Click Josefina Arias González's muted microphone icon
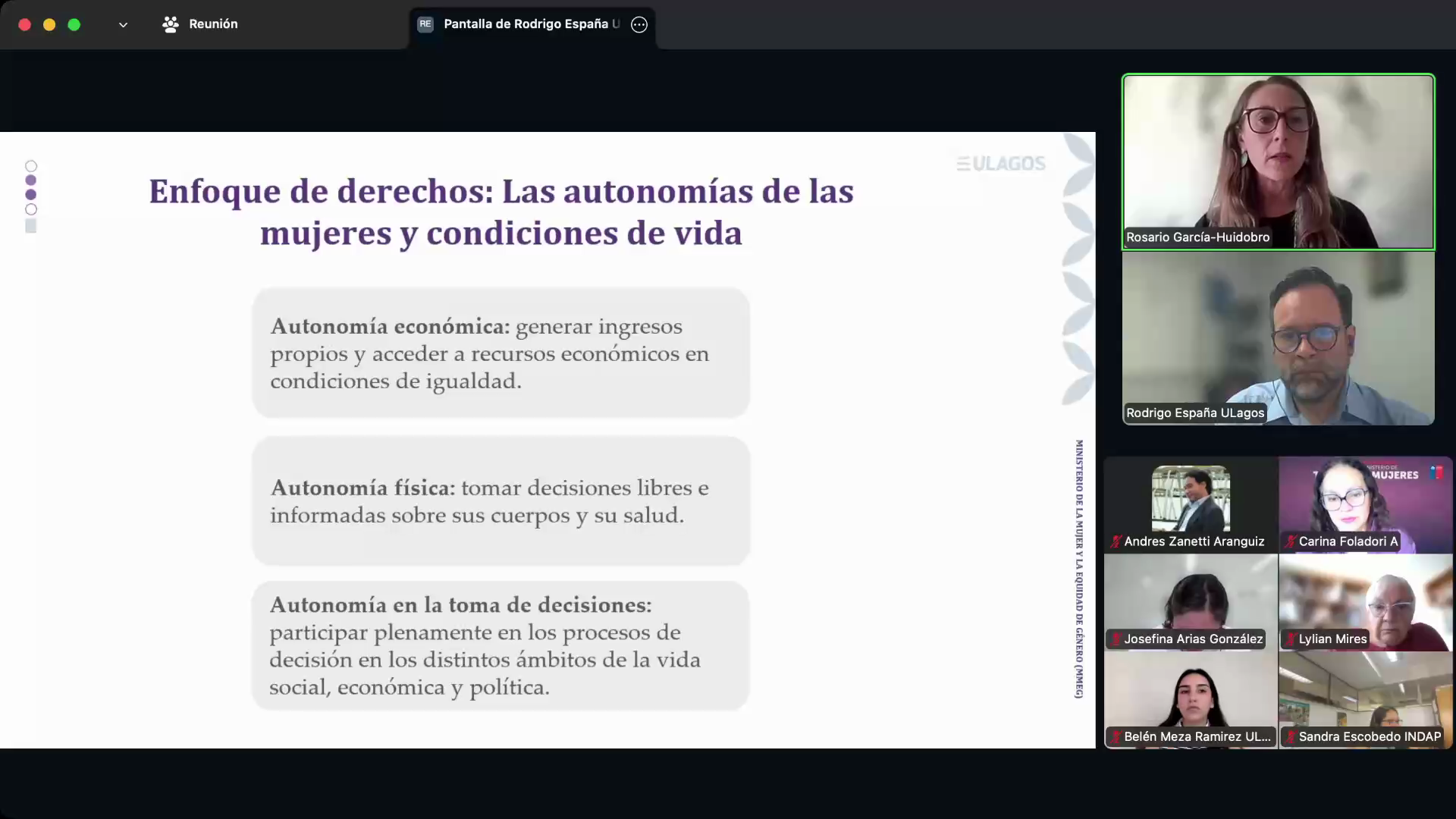1456x819 pixels. point(1116,639)
